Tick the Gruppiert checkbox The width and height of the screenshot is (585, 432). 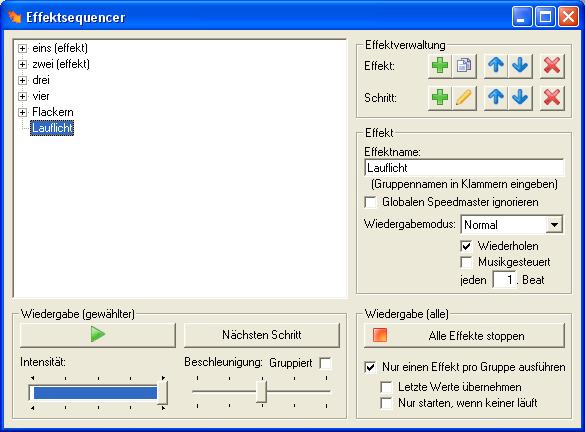click(325, 363)
